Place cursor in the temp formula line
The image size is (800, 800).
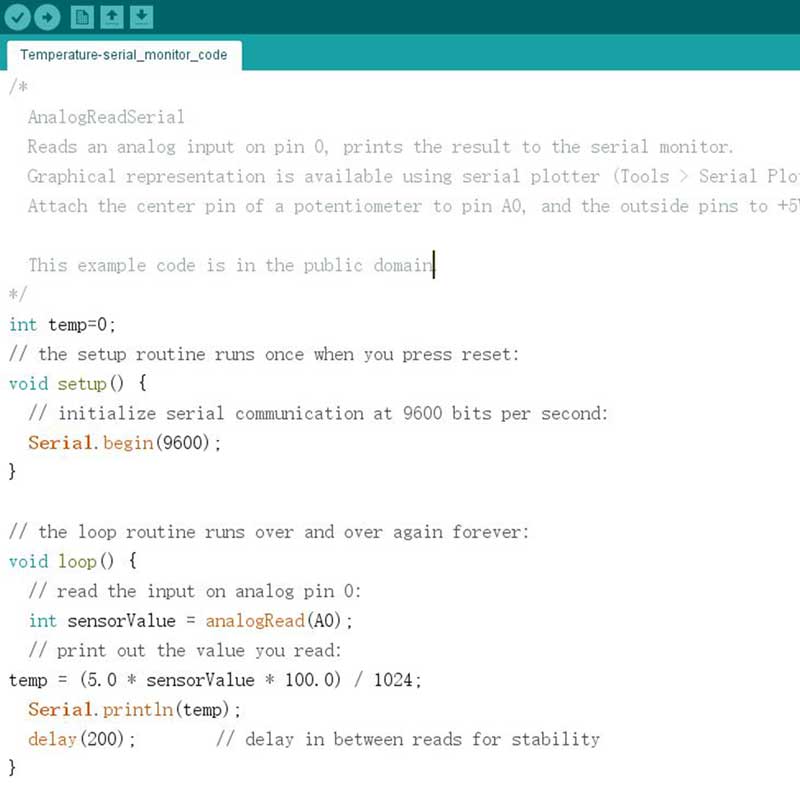tap(215, 680)
